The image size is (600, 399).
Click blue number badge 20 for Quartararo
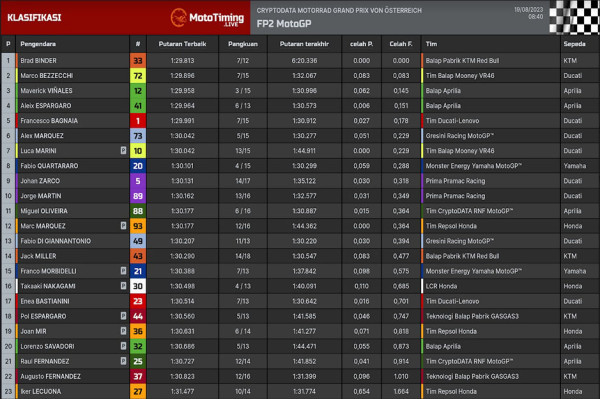[138, 166]
